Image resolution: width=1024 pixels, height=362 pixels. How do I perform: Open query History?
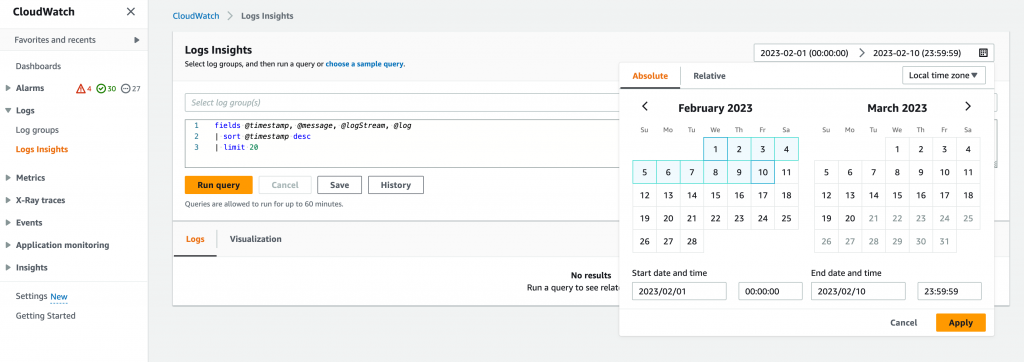click(x=396, y=185)
